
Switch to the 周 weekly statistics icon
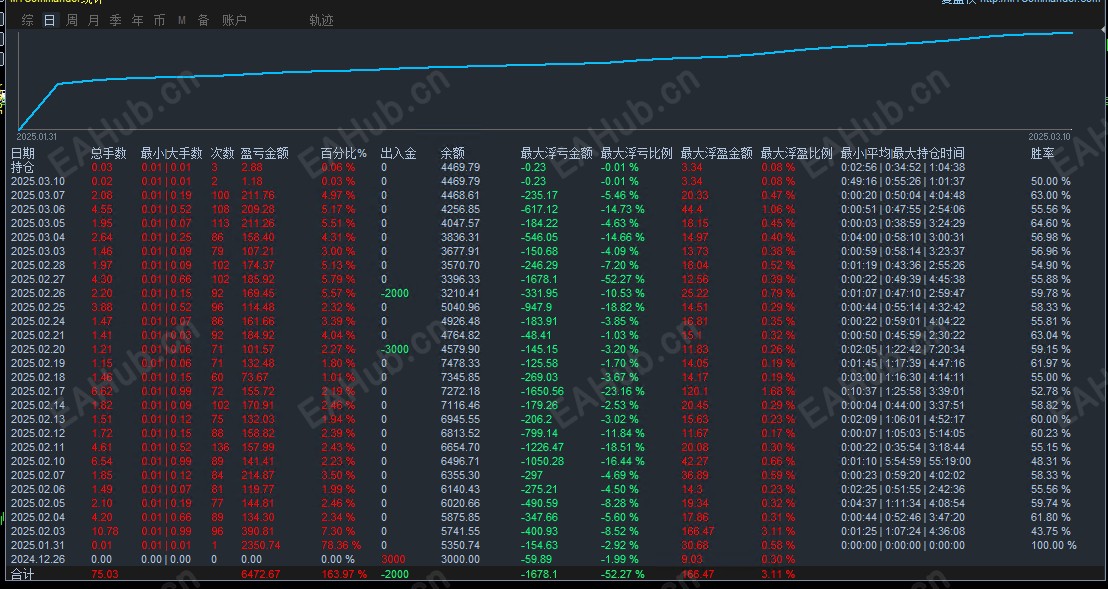point(69,19)
